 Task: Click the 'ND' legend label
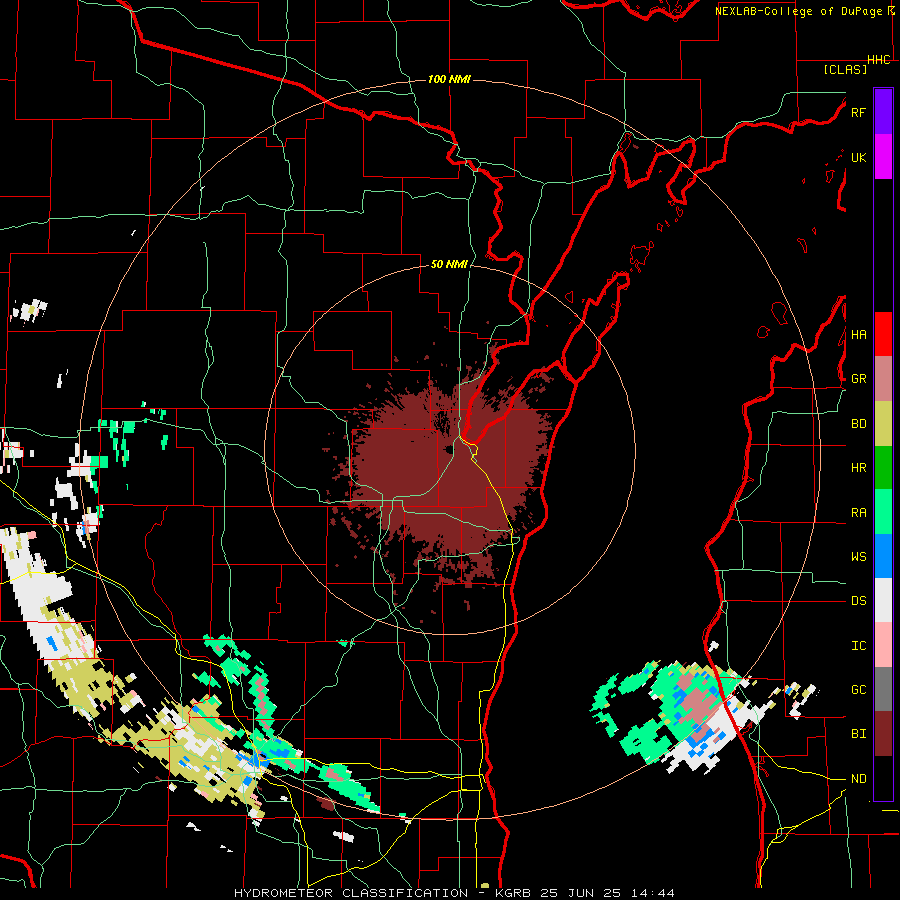click(x=858, y=779)
